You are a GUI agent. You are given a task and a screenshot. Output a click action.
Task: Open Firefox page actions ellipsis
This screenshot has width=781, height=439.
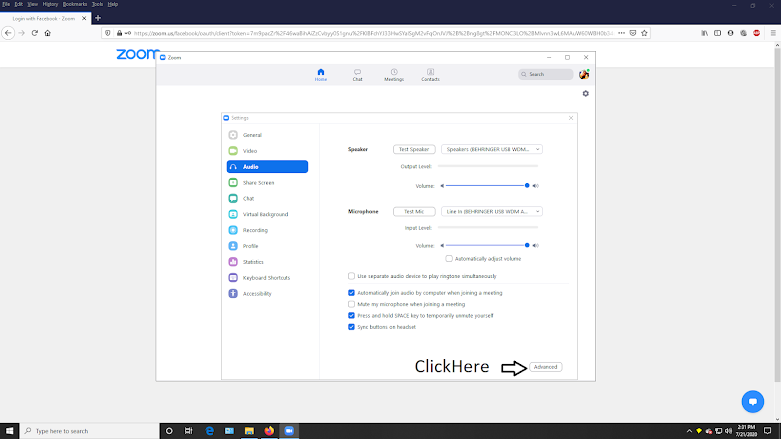(621, 33)
